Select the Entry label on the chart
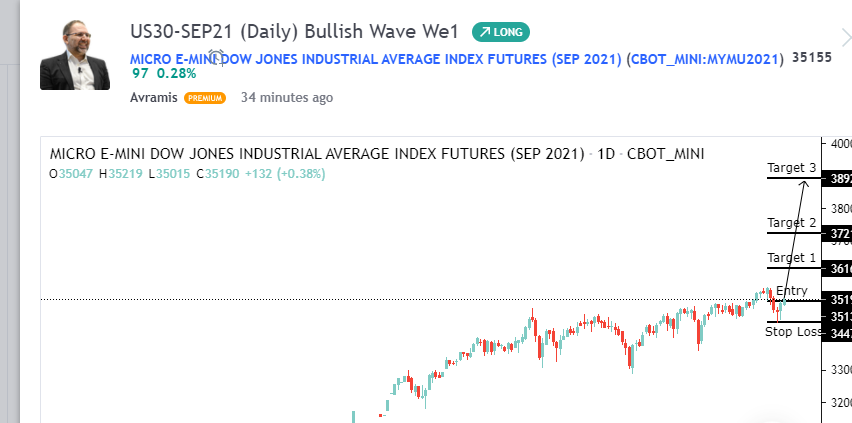 [x=791, y=291]
